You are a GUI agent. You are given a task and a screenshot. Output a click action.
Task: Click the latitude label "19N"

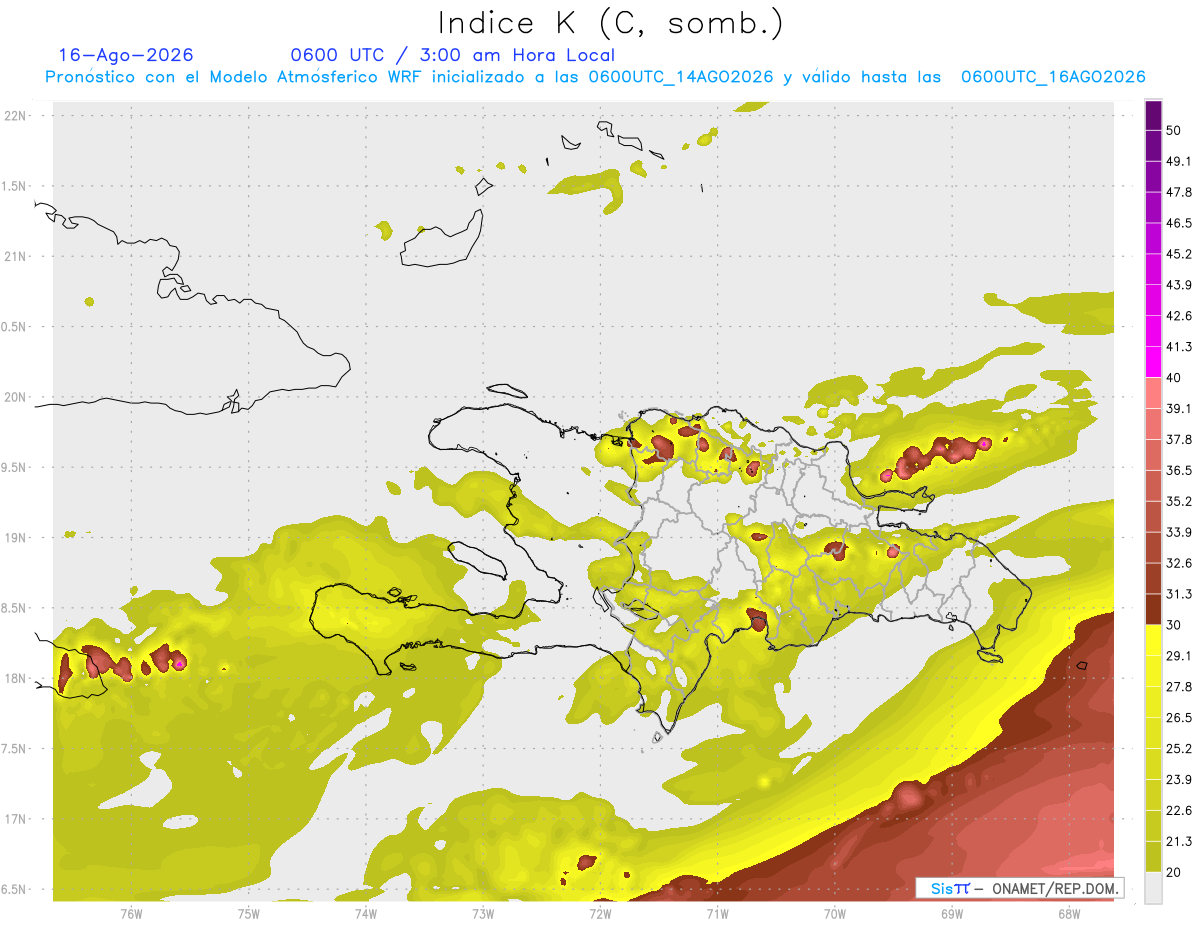point(16,538)
